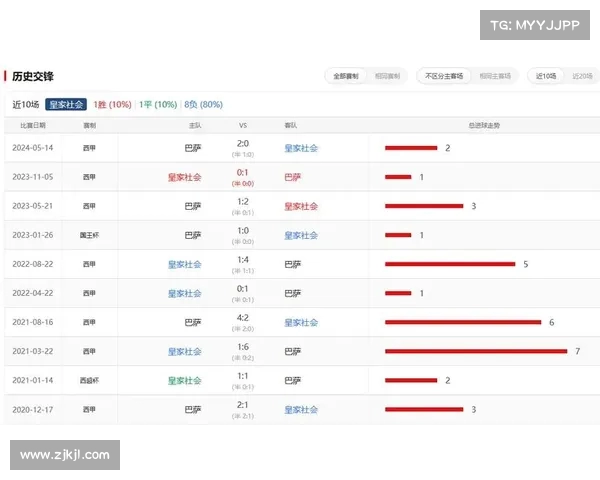Click the 历史交锋 section heading
This screenshot has width=600, height=480.
point(33,76)
